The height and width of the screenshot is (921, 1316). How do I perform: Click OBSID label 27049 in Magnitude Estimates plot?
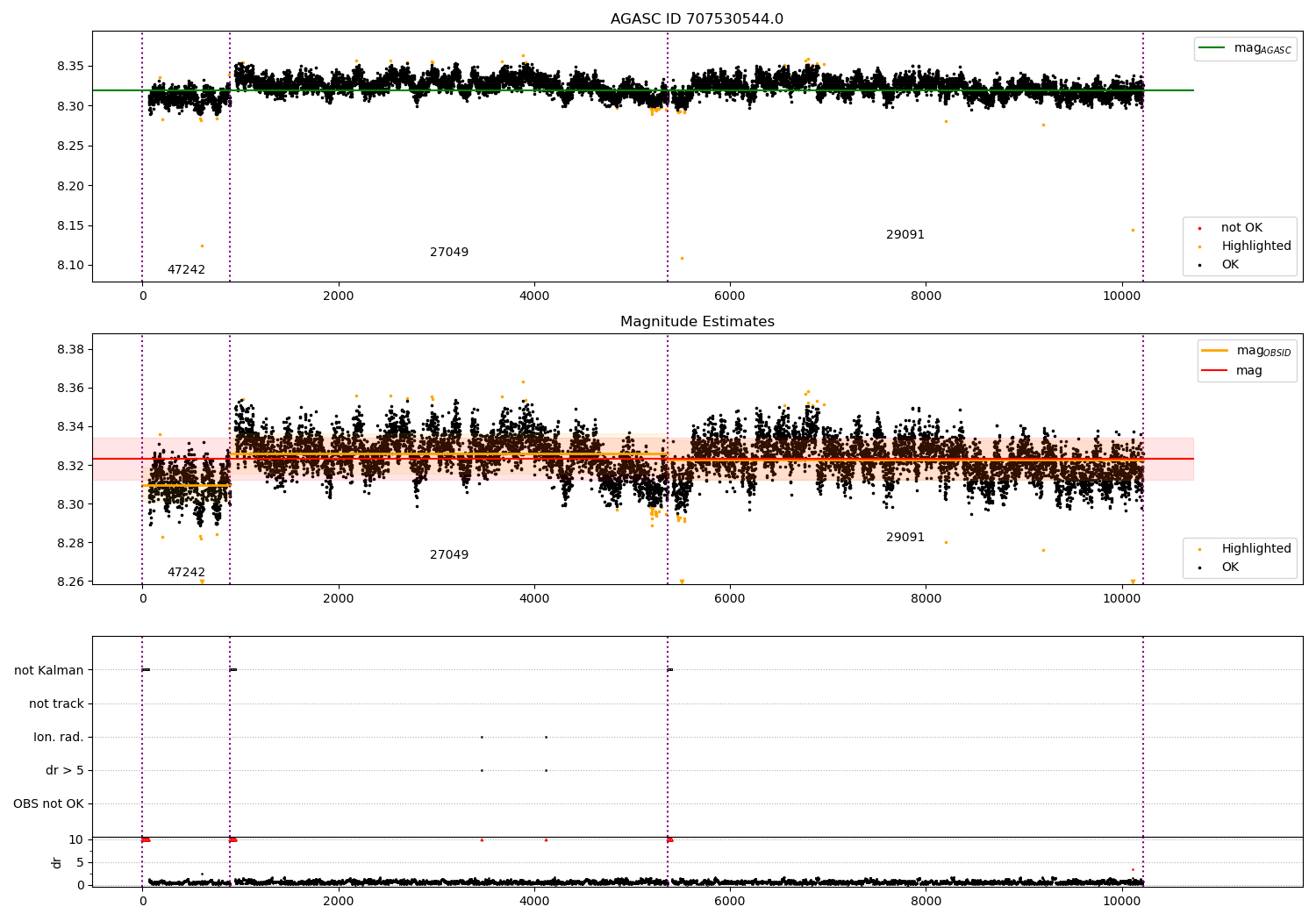pos(449,555)
